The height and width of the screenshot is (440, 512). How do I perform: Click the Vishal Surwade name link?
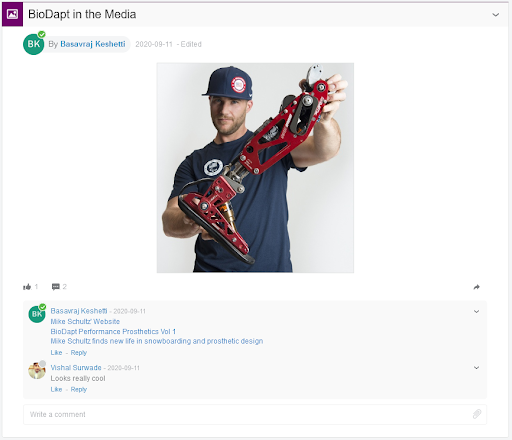coord(76,368)
